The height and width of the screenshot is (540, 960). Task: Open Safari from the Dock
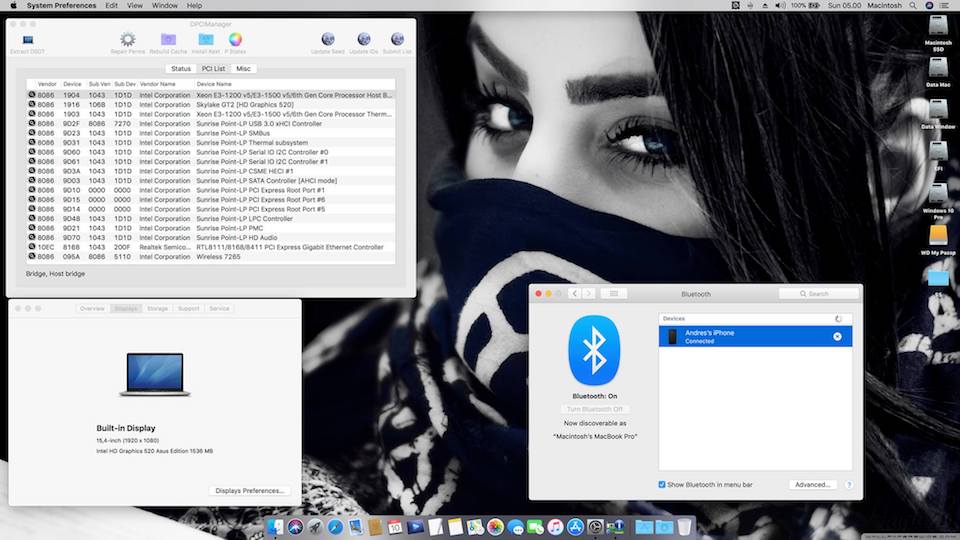pyautogui.click(x=336, y=526)
